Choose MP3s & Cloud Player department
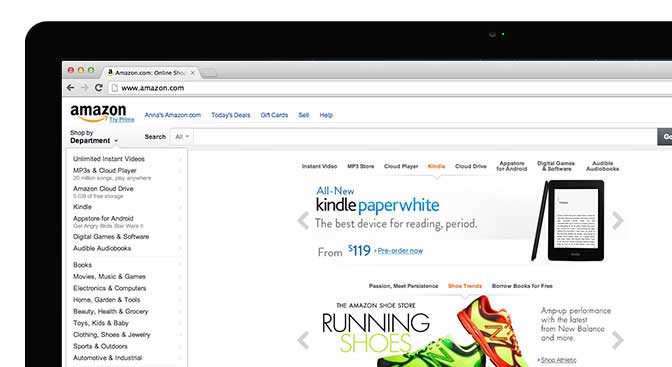 [105, 170]
